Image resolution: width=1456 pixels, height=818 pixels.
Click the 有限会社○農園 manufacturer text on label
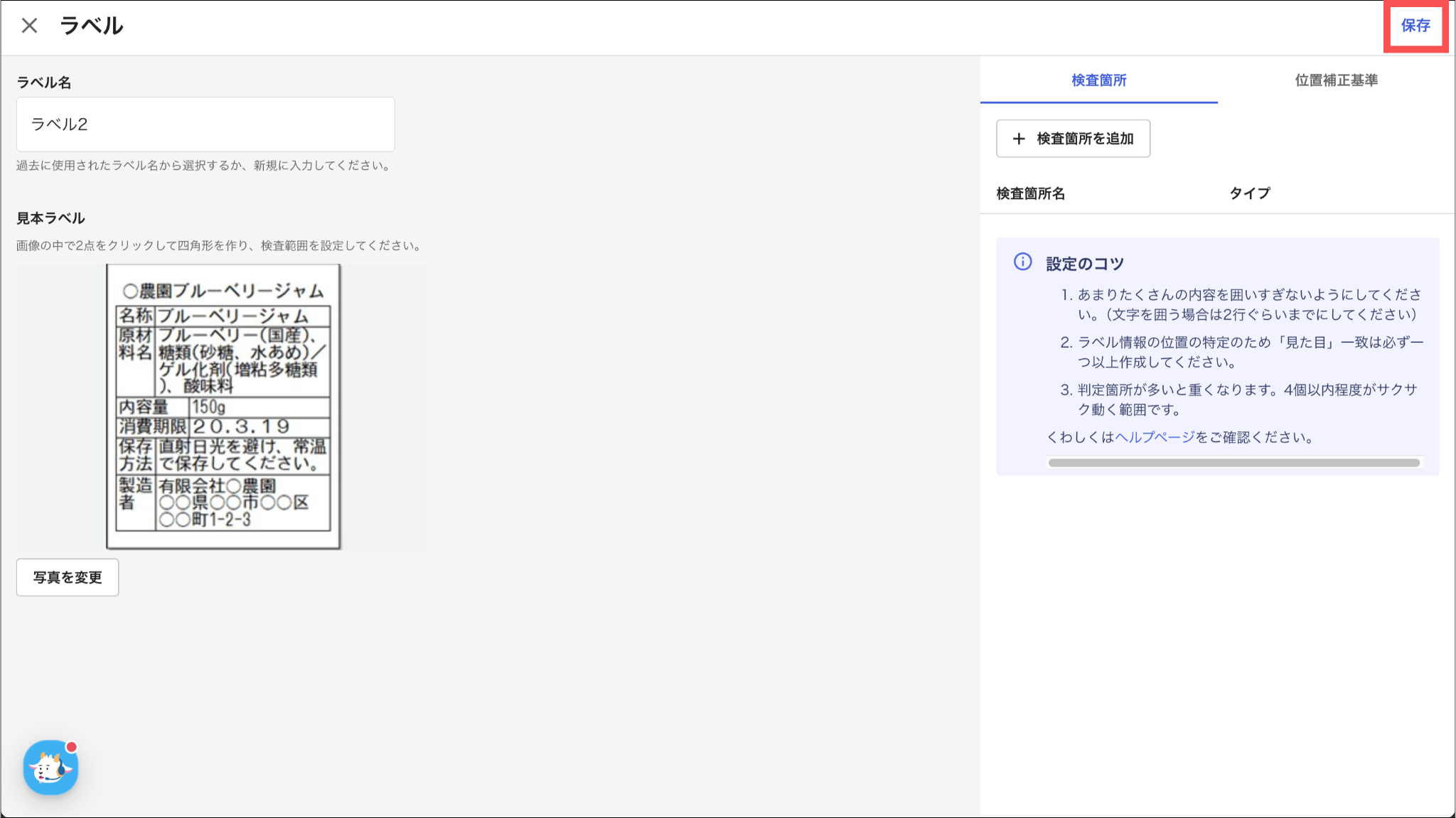(217, 485)
